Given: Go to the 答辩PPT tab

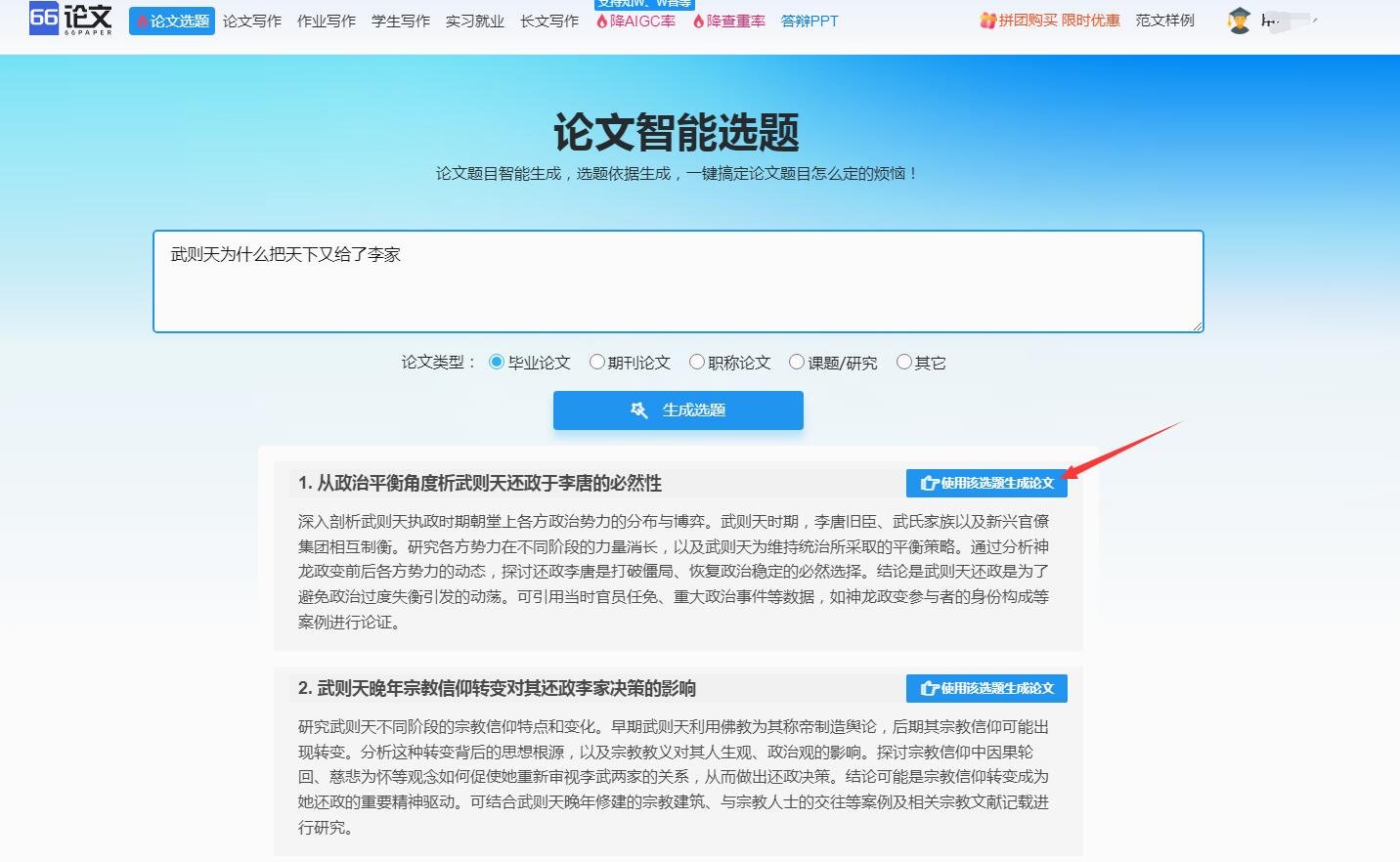Looking at the screenshot, I should click(809, 21).
